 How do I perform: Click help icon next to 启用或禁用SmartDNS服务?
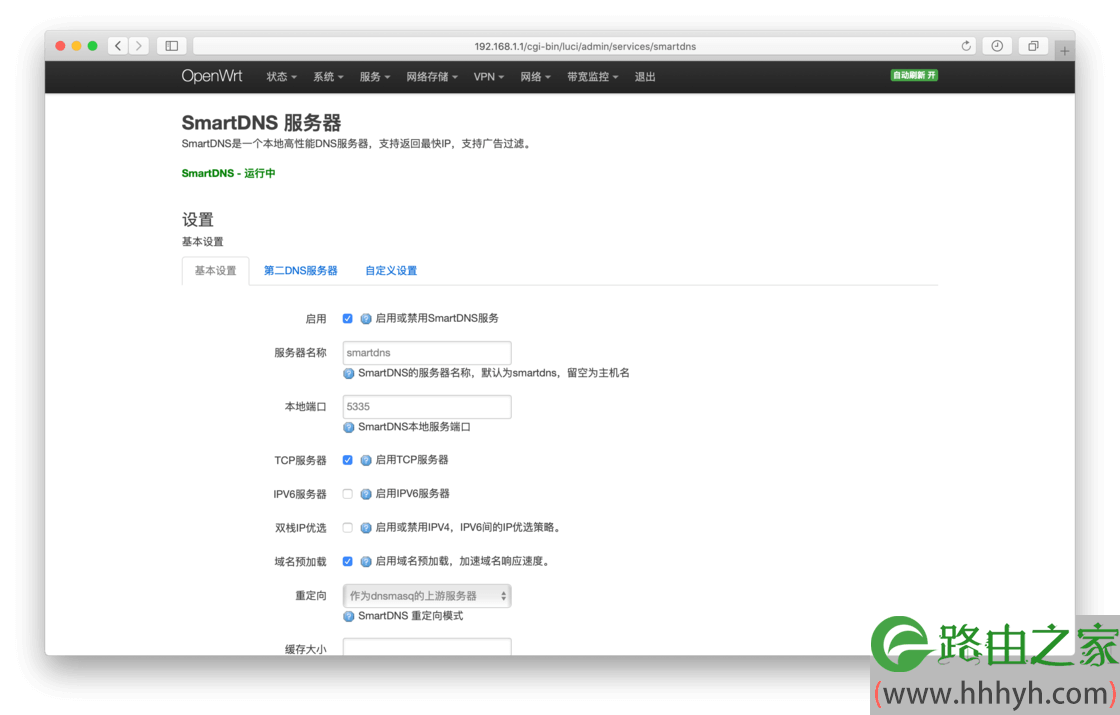366,319
